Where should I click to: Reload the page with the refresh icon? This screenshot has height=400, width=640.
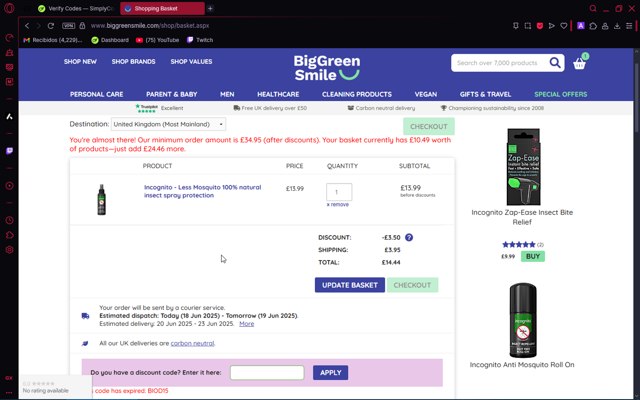click(51, 26)
